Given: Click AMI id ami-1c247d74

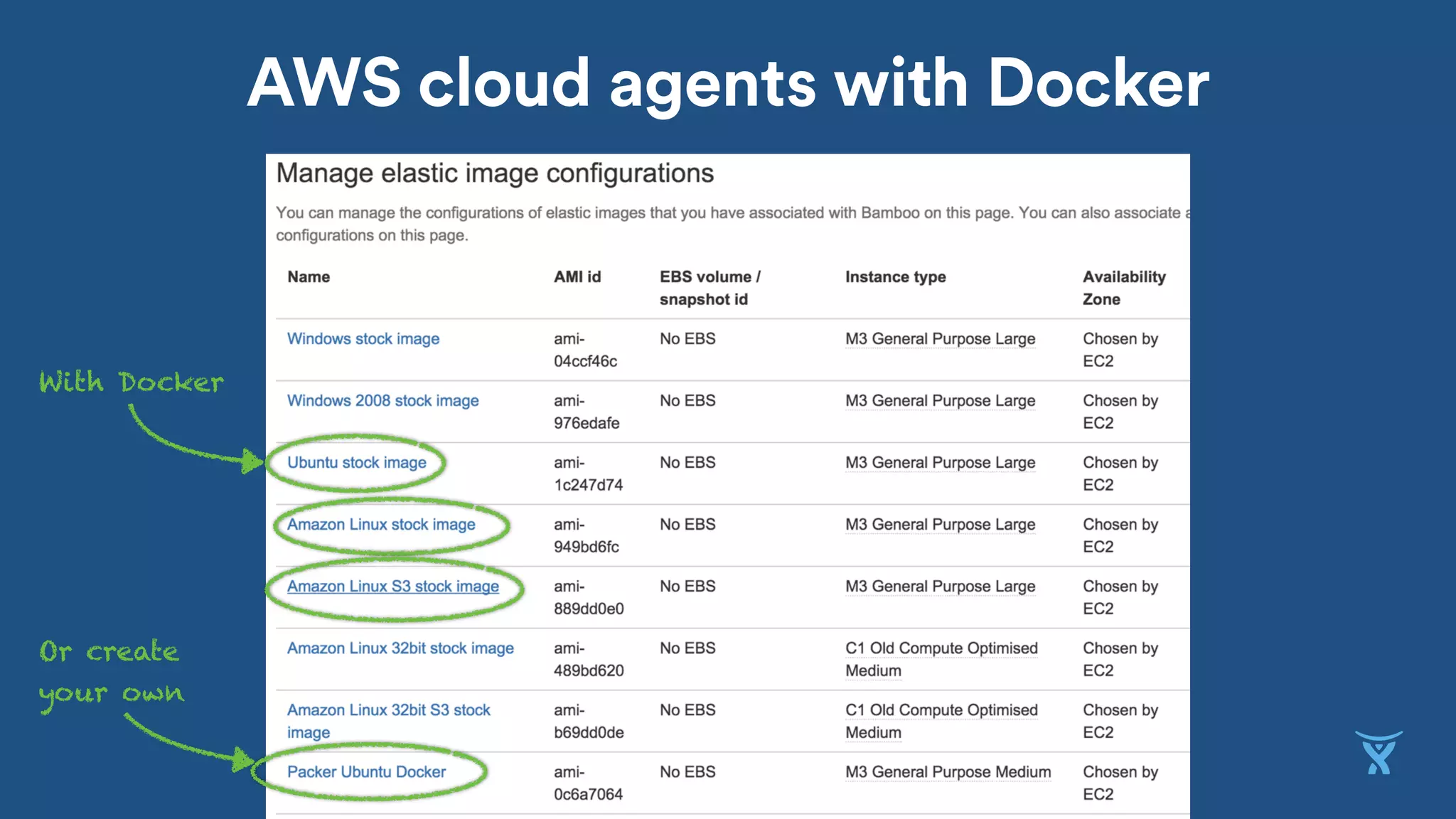Looking at the screenshot, I should pyautogui.click(x=588, y=473).
